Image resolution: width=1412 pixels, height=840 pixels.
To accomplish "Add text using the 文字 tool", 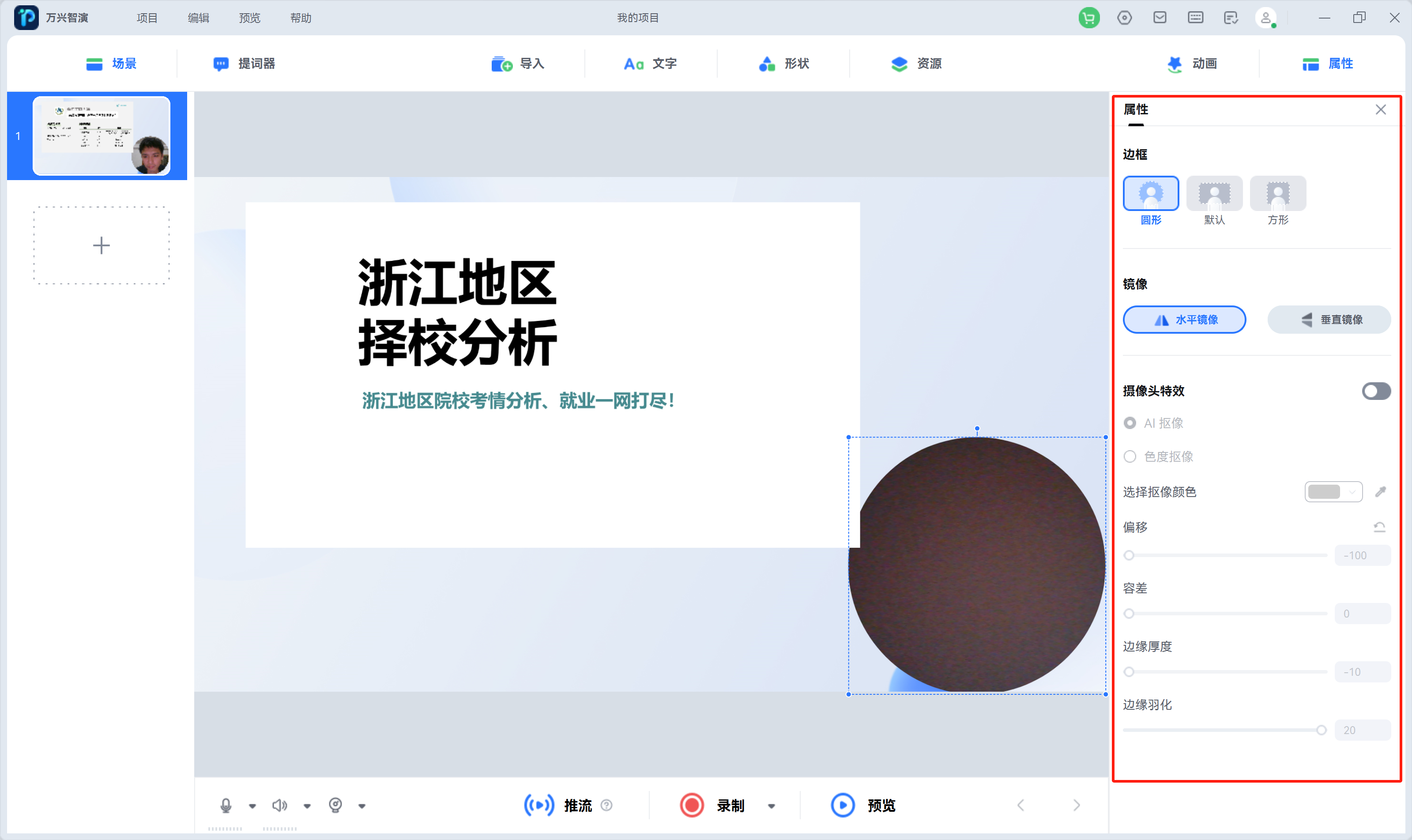I will (650, 64).
